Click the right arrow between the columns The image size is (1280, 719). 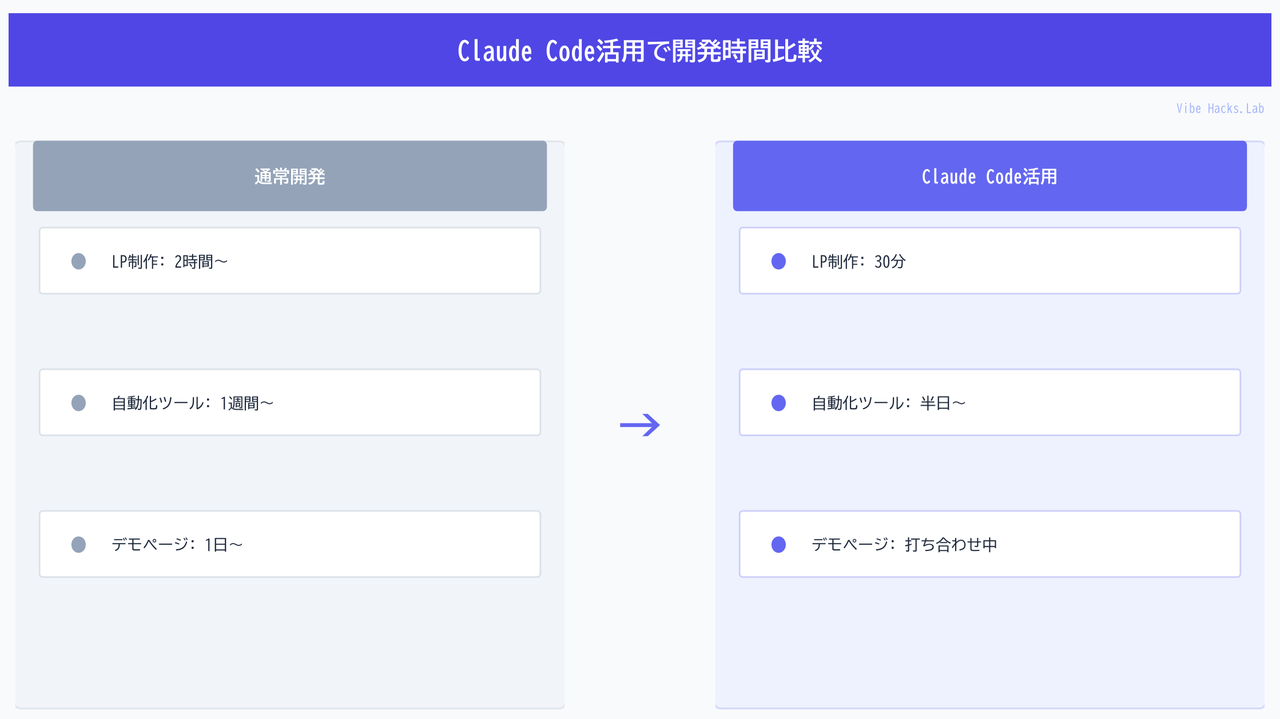(640, 425)
